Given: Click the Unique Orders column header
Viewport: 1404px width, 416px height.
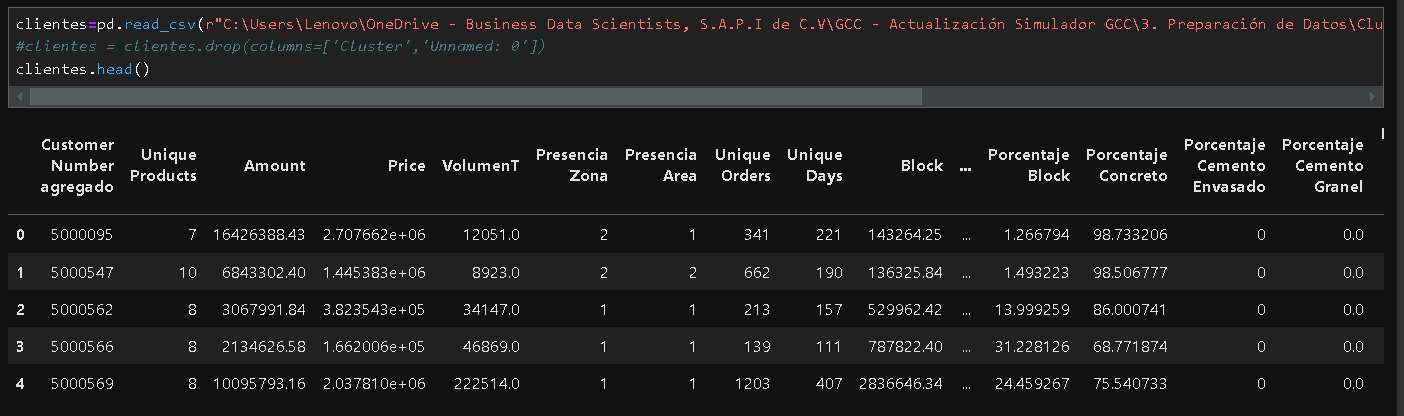Looking at the screenshot, I should pyautogui.click(x=742, y=165).
